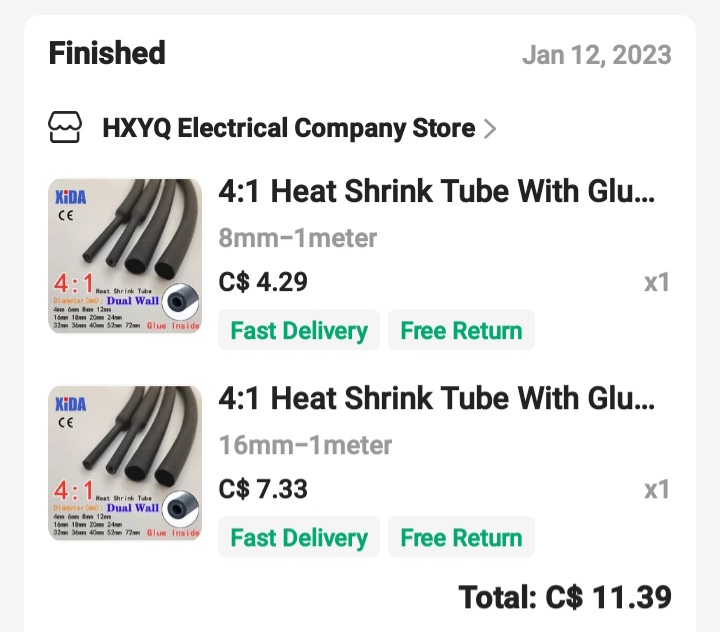Tap the 16mm–1meter variant label
The image size is (720, 632).
(x=305, y=445)
